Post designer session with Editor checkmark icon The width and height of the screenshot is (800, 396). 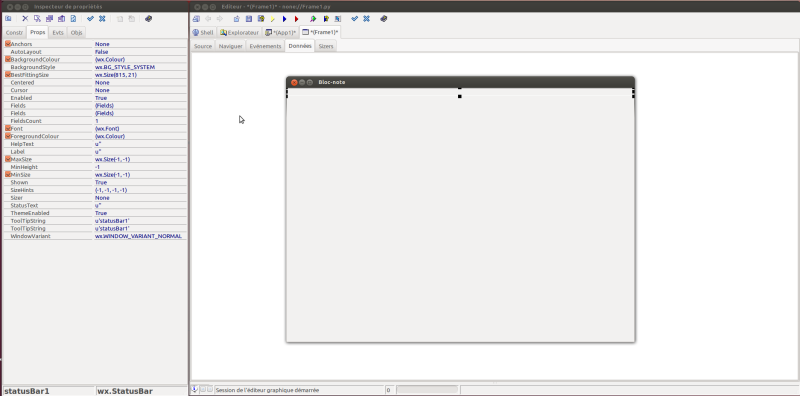click(x=355, y=19)
